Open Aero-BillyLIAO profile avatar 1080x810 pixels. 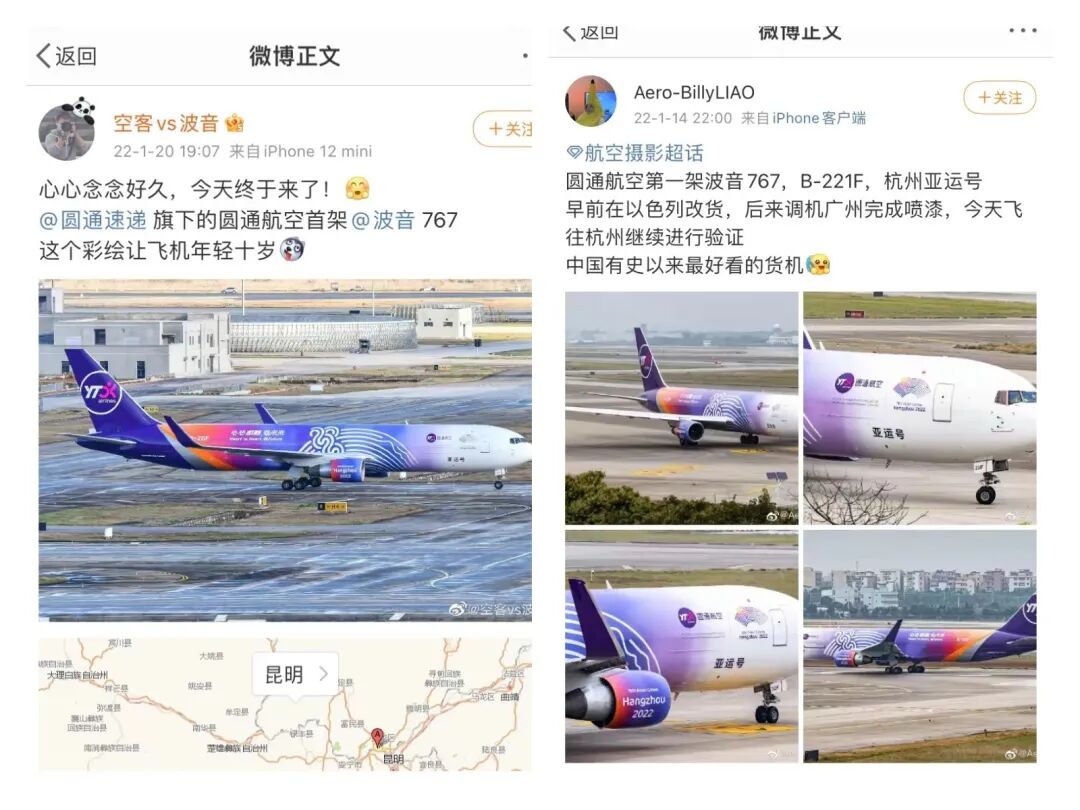pos(591,101)
